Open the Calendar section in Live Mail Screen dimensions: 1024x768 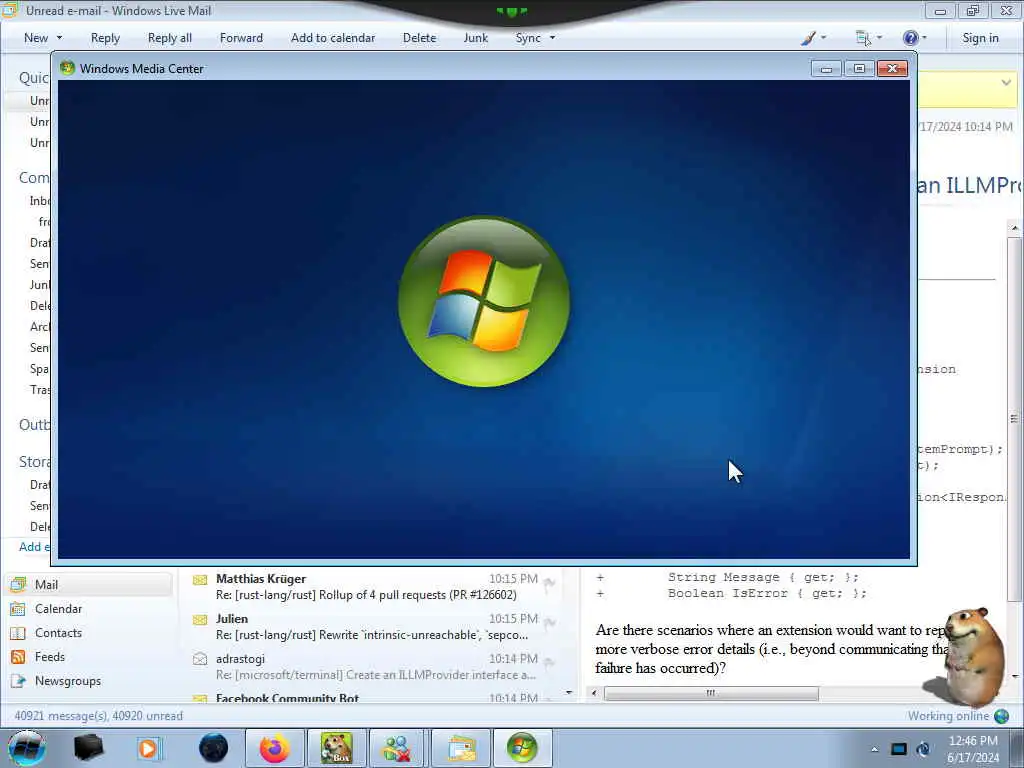[x=58, y=609]
